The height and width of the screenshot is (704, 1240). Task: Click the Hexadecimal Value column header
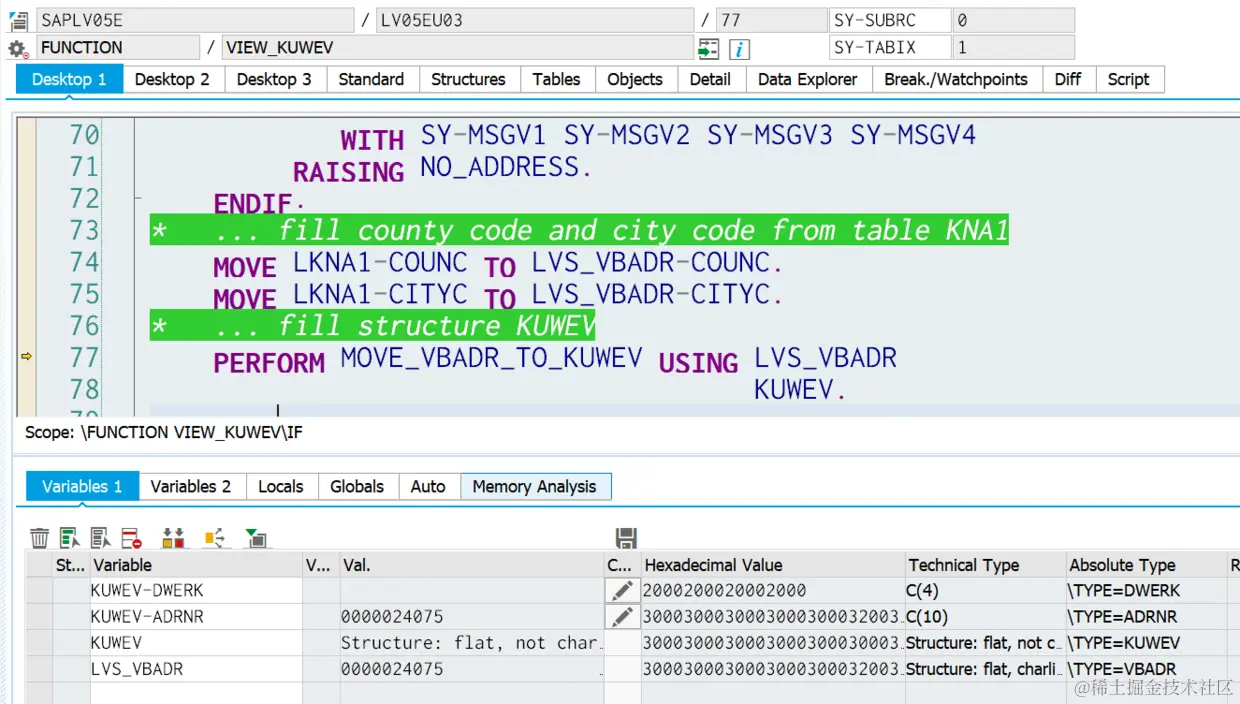click(x=773, y=565)
